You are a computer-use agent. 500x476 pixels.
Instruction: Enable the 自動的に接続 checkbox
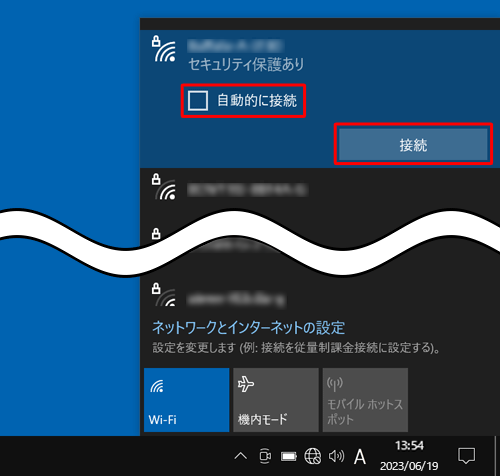tap(198, 100)
